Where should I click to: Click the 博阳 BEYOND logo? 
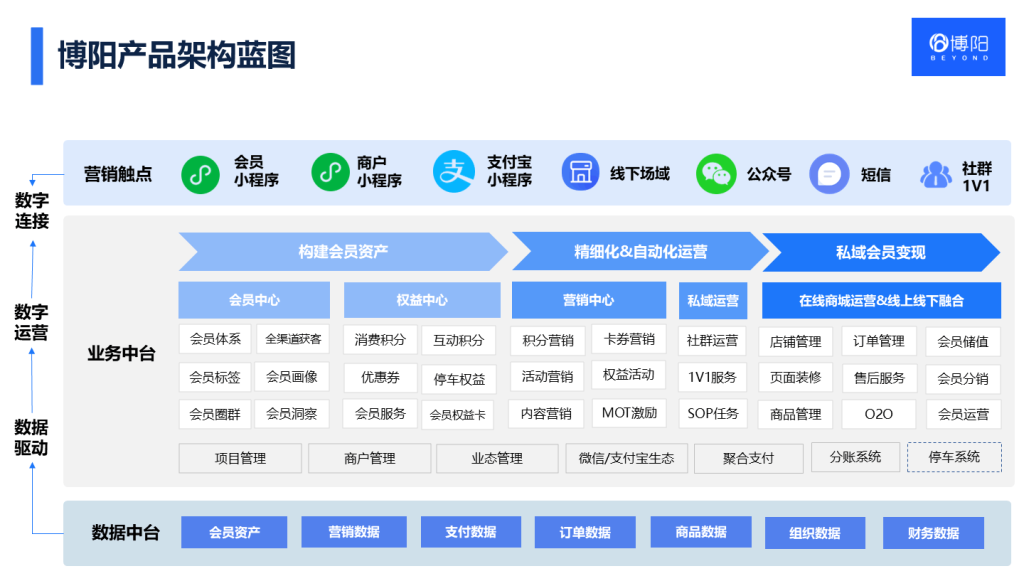[x=957, y=46]
